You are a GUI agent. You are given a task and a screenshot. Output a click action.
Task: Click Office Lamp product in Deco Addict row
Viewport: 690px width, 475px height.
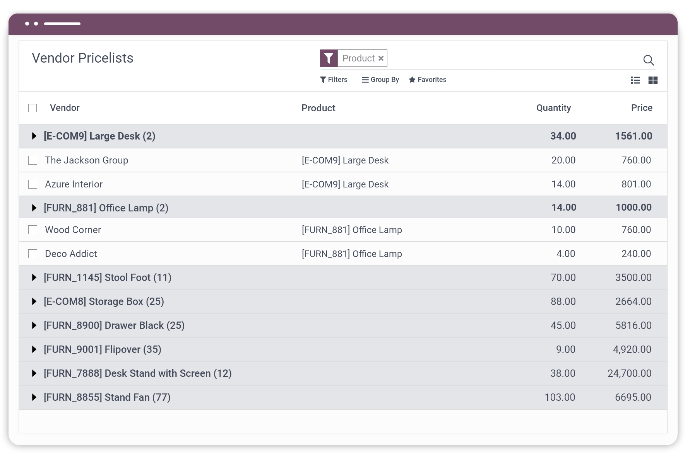click(x=352, y=254)
